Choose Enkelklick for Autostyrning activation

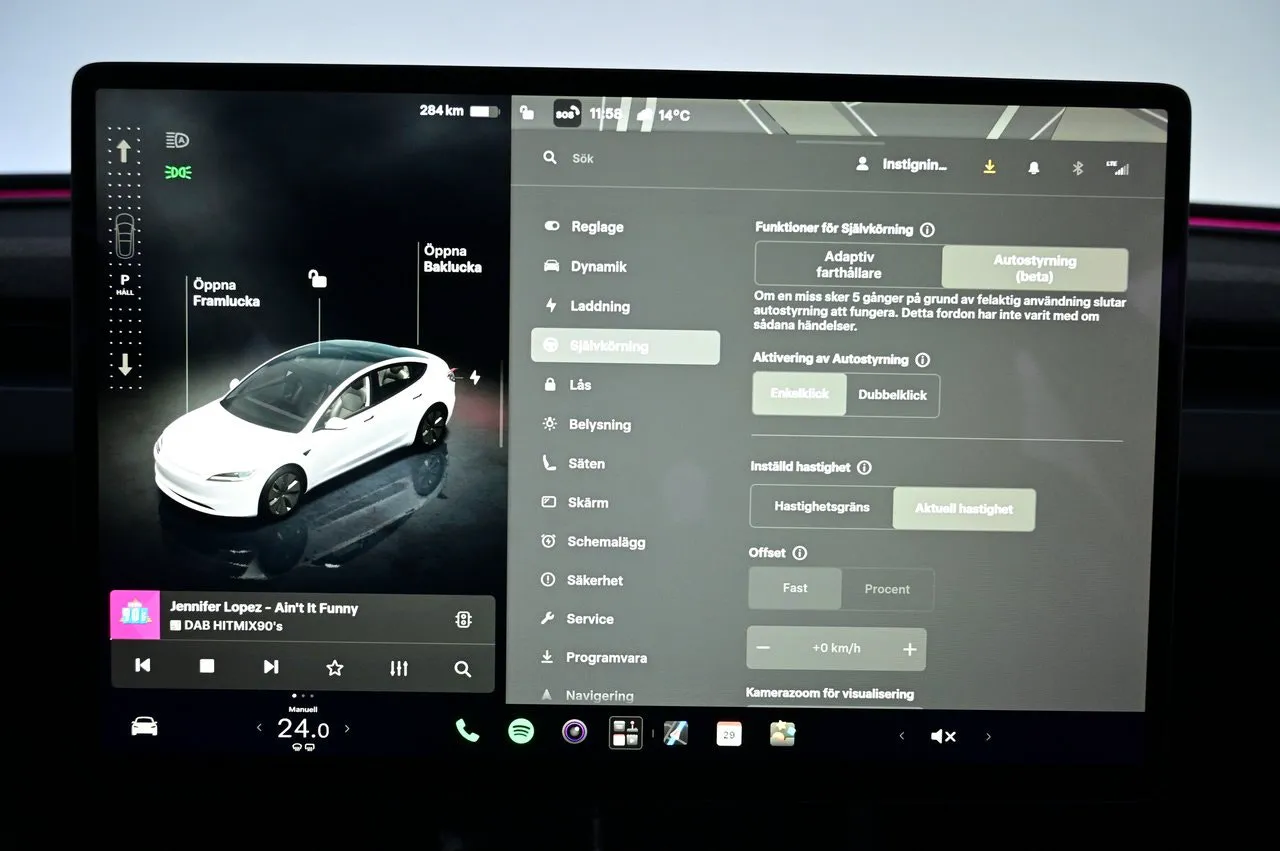(800, 394)
